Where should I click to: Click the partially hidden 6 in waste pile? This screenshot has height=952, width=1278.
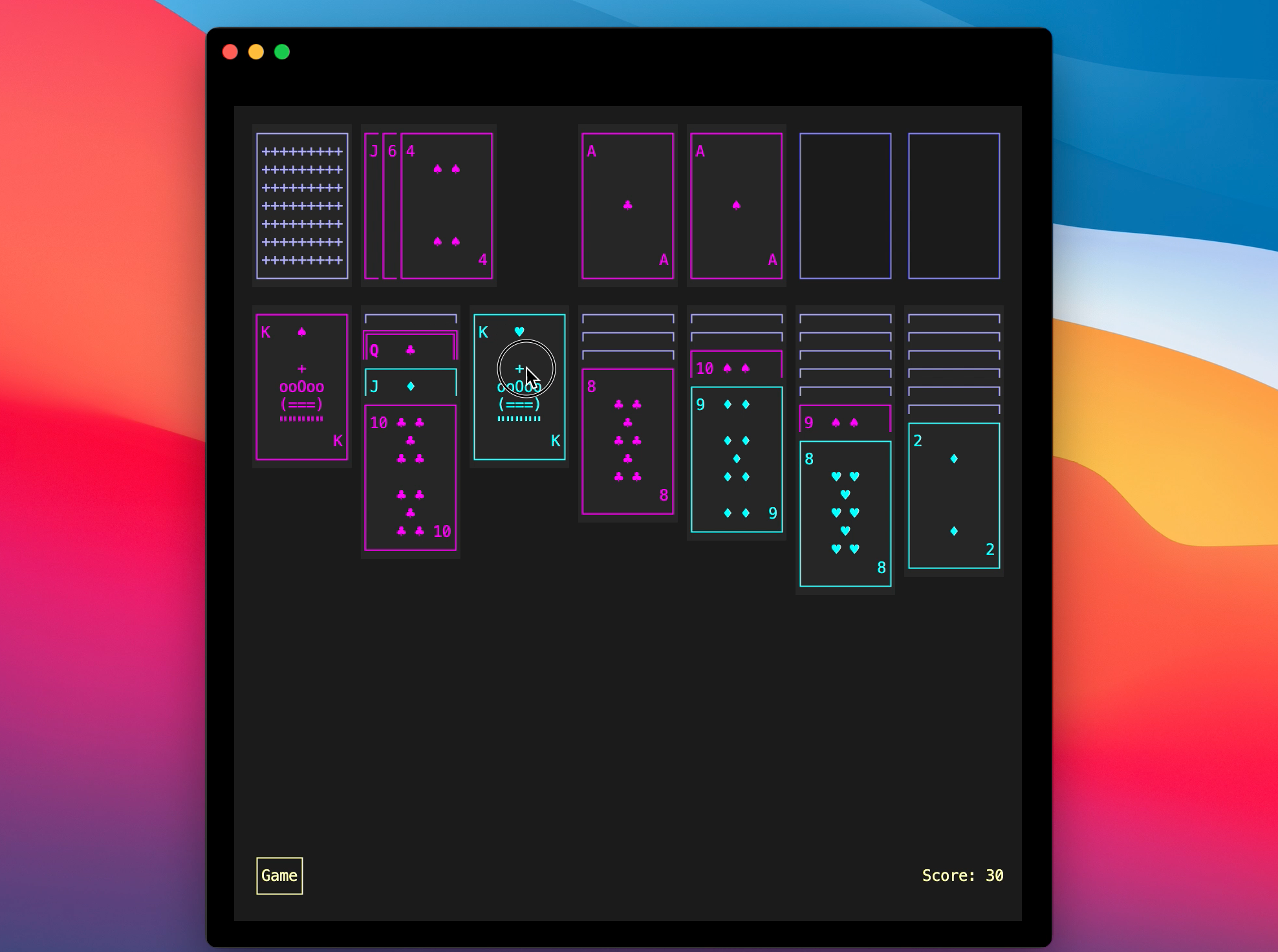click(391, 206)
